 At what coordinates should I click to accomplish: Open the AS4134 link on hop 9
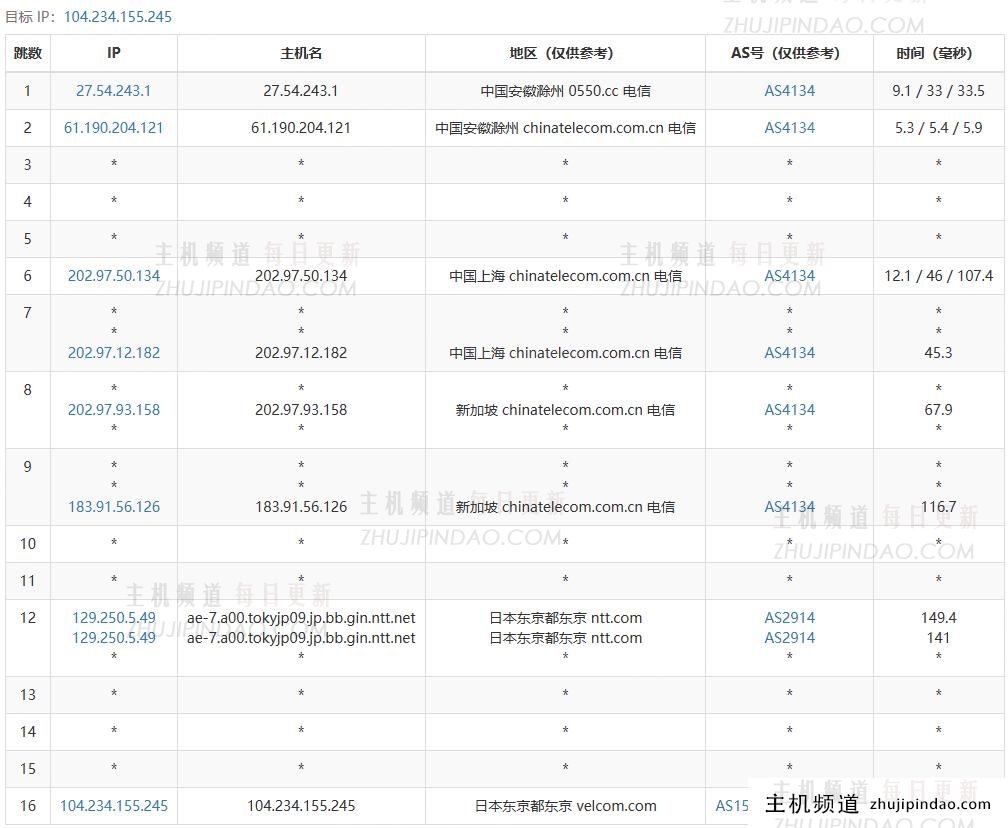coord(789,506)
